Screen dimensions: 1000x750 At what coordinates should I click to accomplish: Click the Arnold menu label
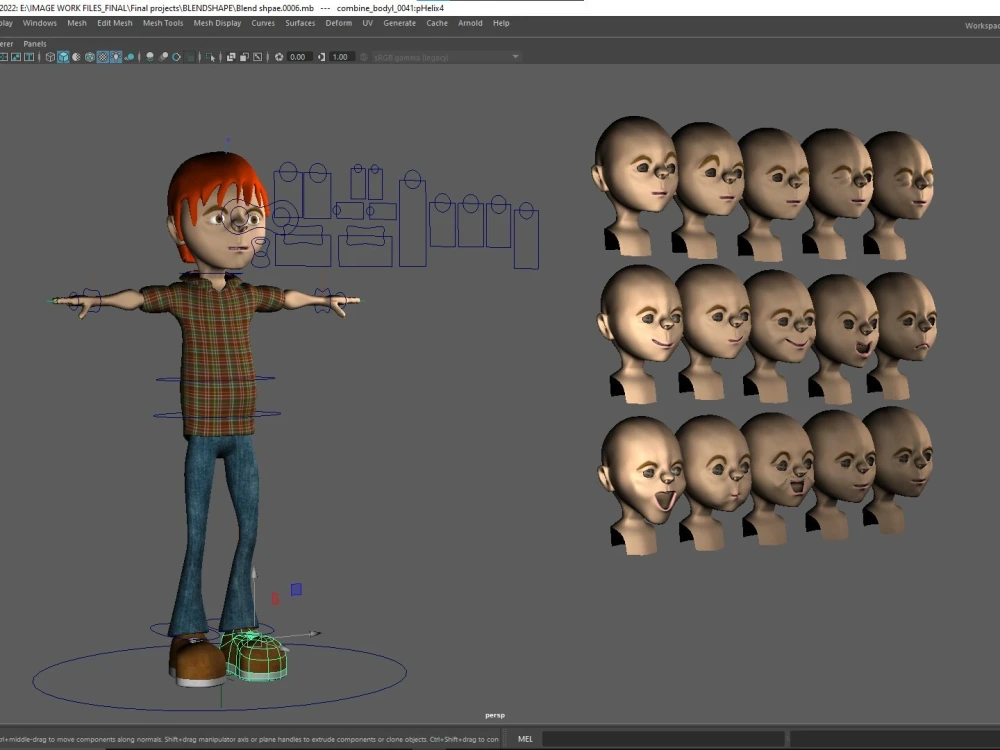point(470,23)
